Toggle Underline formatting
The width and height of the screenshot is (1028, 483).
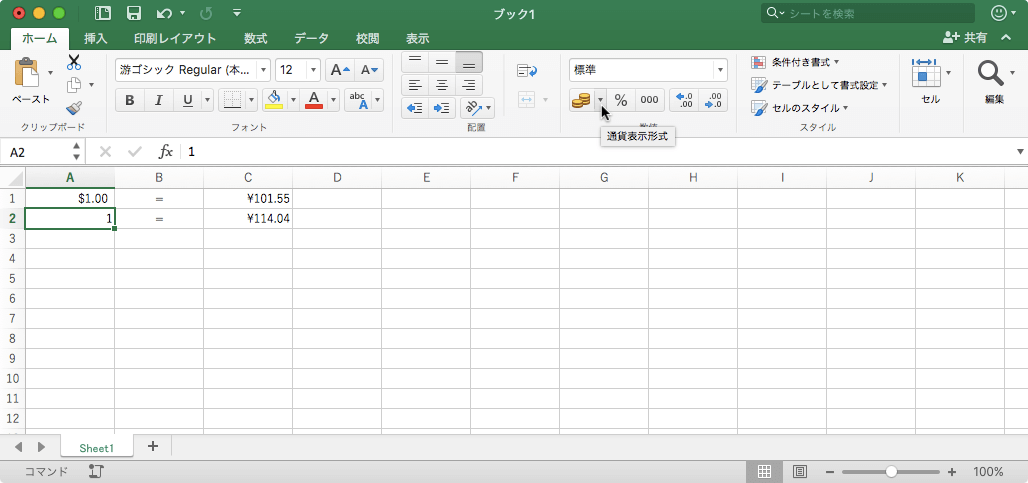coord(188,100)
